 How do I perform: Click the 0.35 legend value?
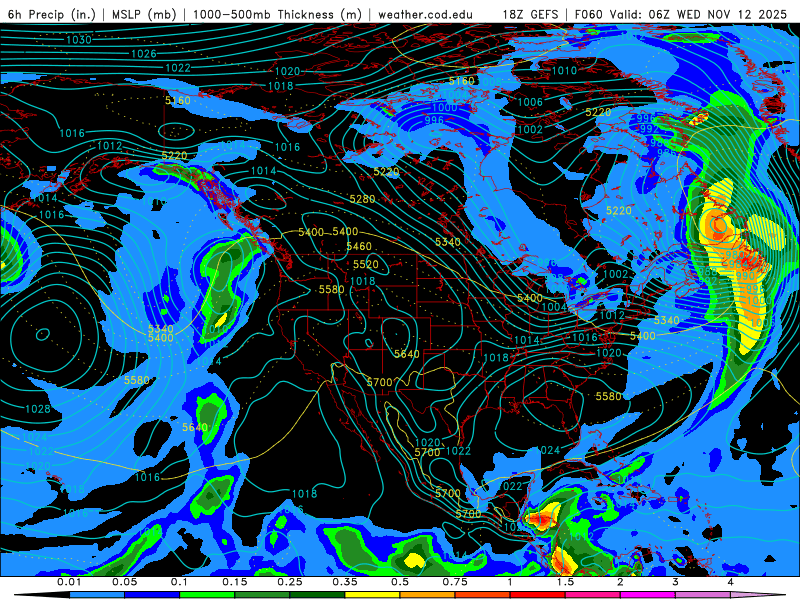click(345, 582)
